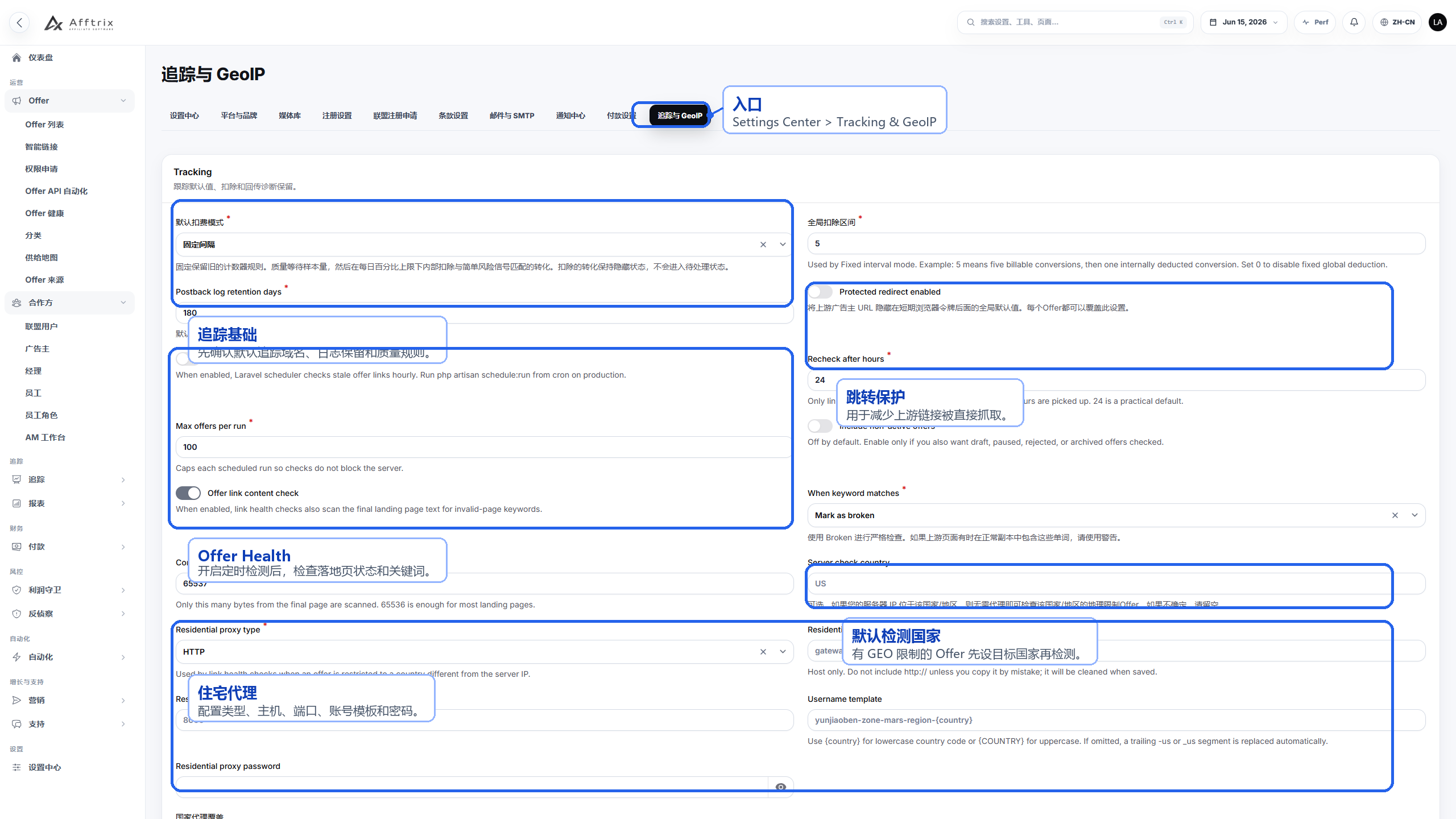This screenshot has height=819, width=1456.
Task: Click the top search settings box
Action: pyautogui.click(x=1075, y=22)
